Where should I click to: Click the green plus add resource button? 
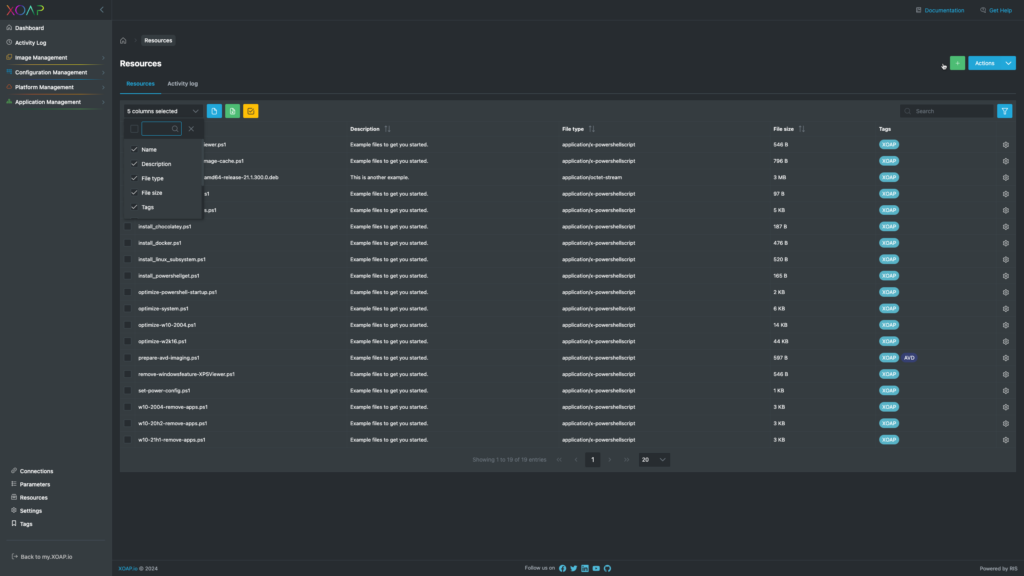[x=957, y=63]
